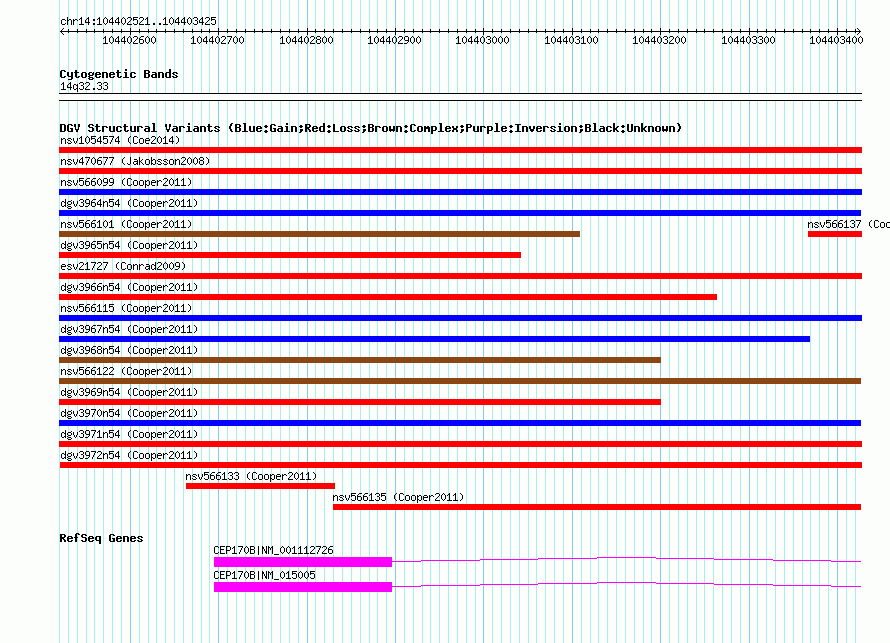This screenshot has height=643, width=890.
Task: Open dgv3971n54 (Cooper2011) label
Action: pos(129,434)
